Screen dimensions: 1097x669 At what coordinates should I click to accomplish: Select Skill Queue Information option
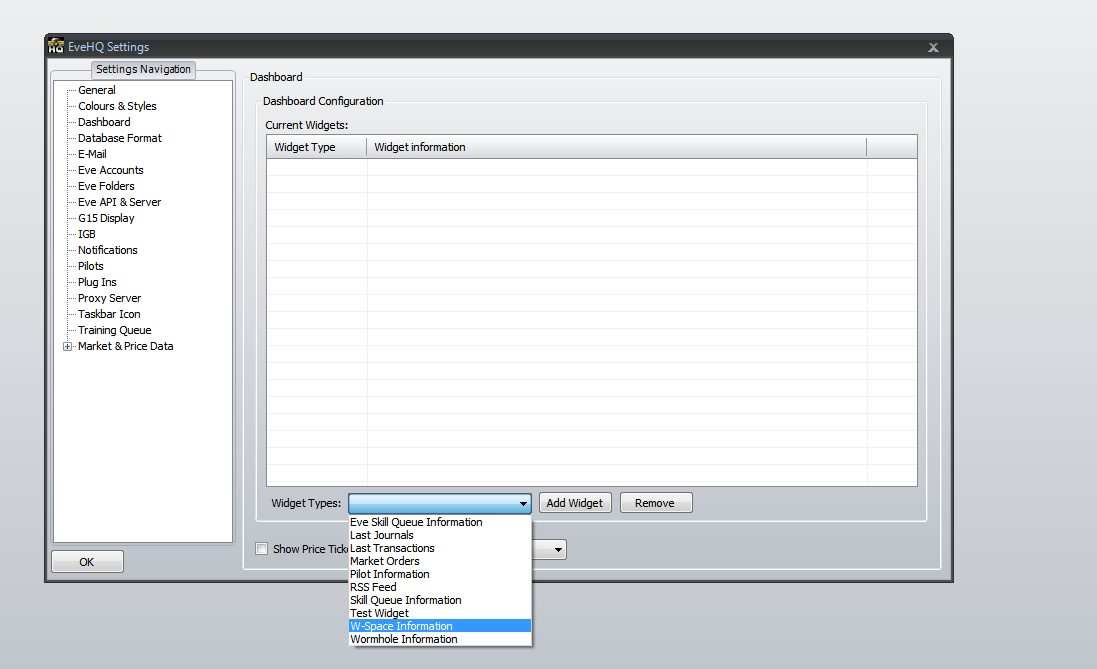tap(439, 600)
